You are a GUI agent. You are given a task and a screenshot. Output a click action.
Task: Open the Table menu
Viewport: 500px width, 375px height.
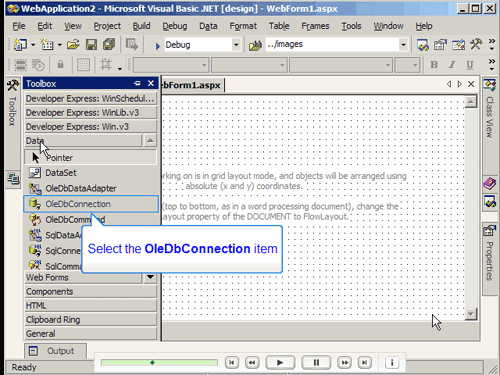(x=279, y=26)
